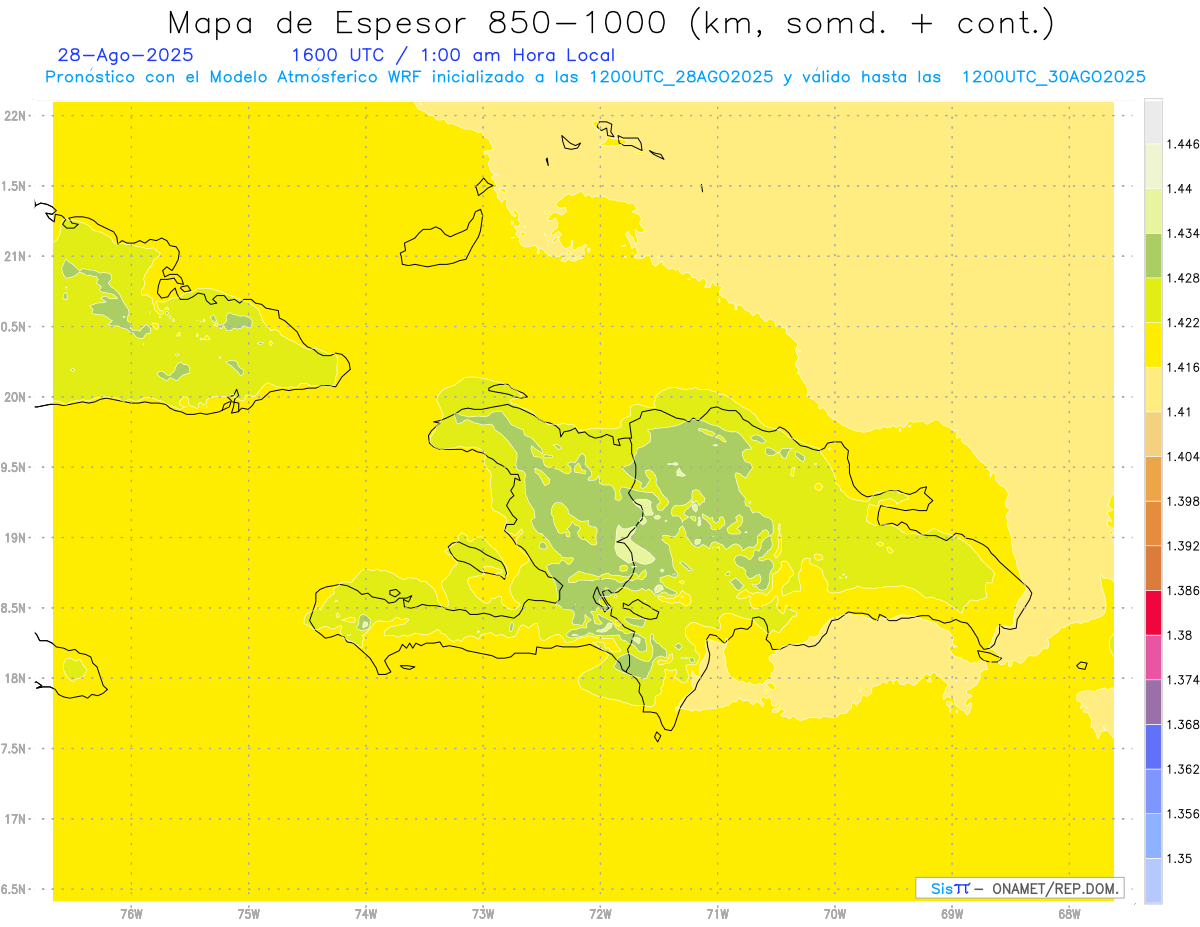Click the '1600 UTC / 1:00 am Hora Local' text
Viewport: 1200px width, 927px height.
tap(453, 56)
